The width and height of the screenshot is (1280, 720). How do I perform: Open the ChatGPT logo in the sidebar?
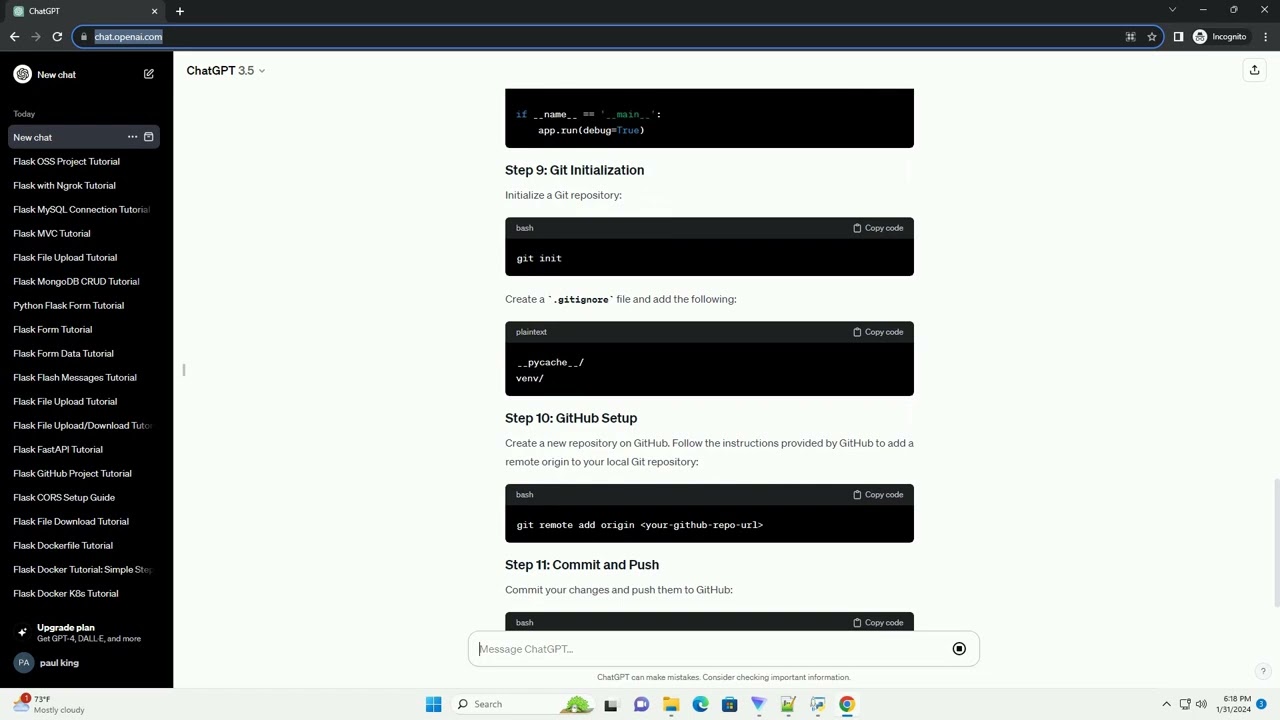[22, 74]
